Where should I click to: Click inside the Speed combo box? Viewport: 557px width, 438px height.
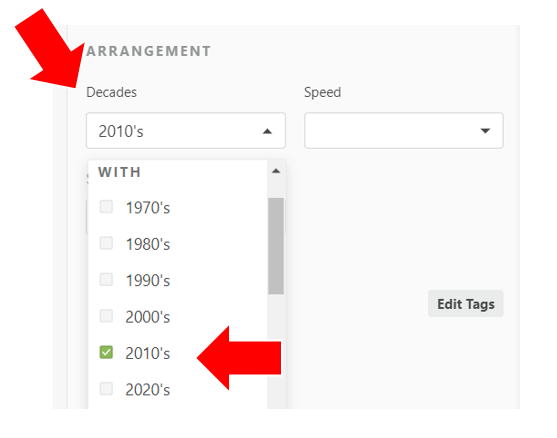404,131
